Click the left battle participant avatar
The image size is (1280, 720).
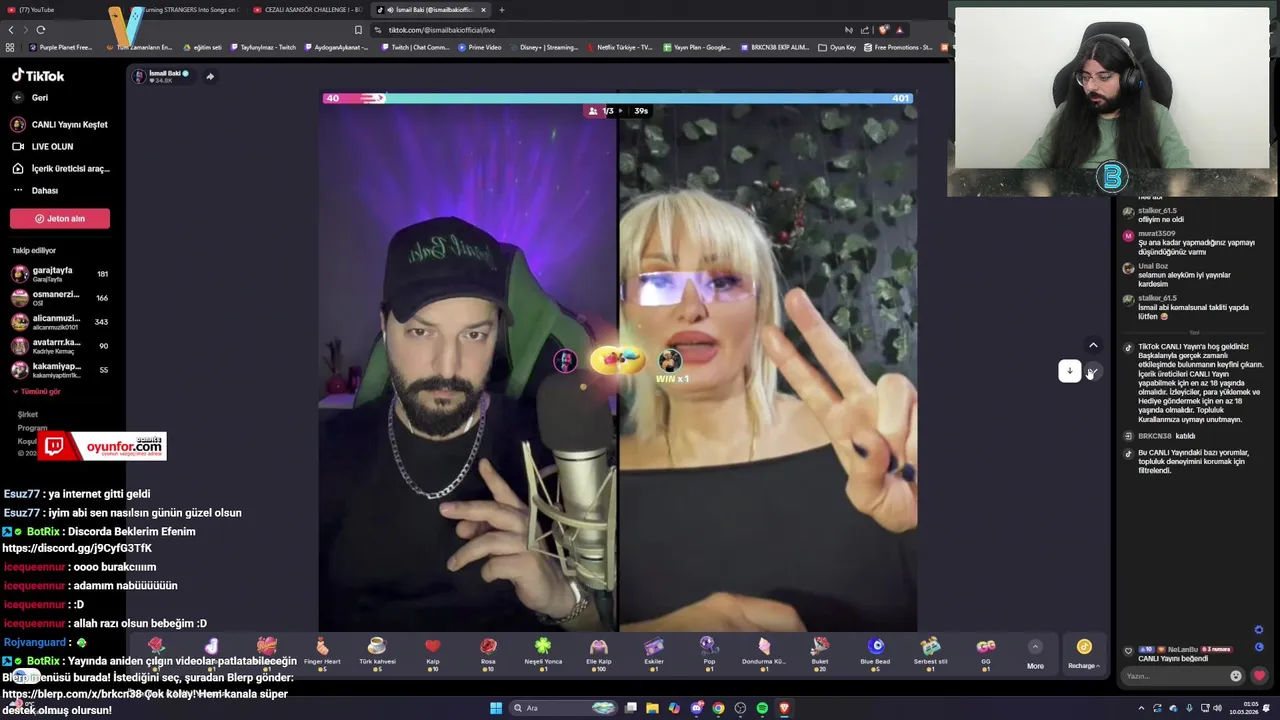coord(565,362)
